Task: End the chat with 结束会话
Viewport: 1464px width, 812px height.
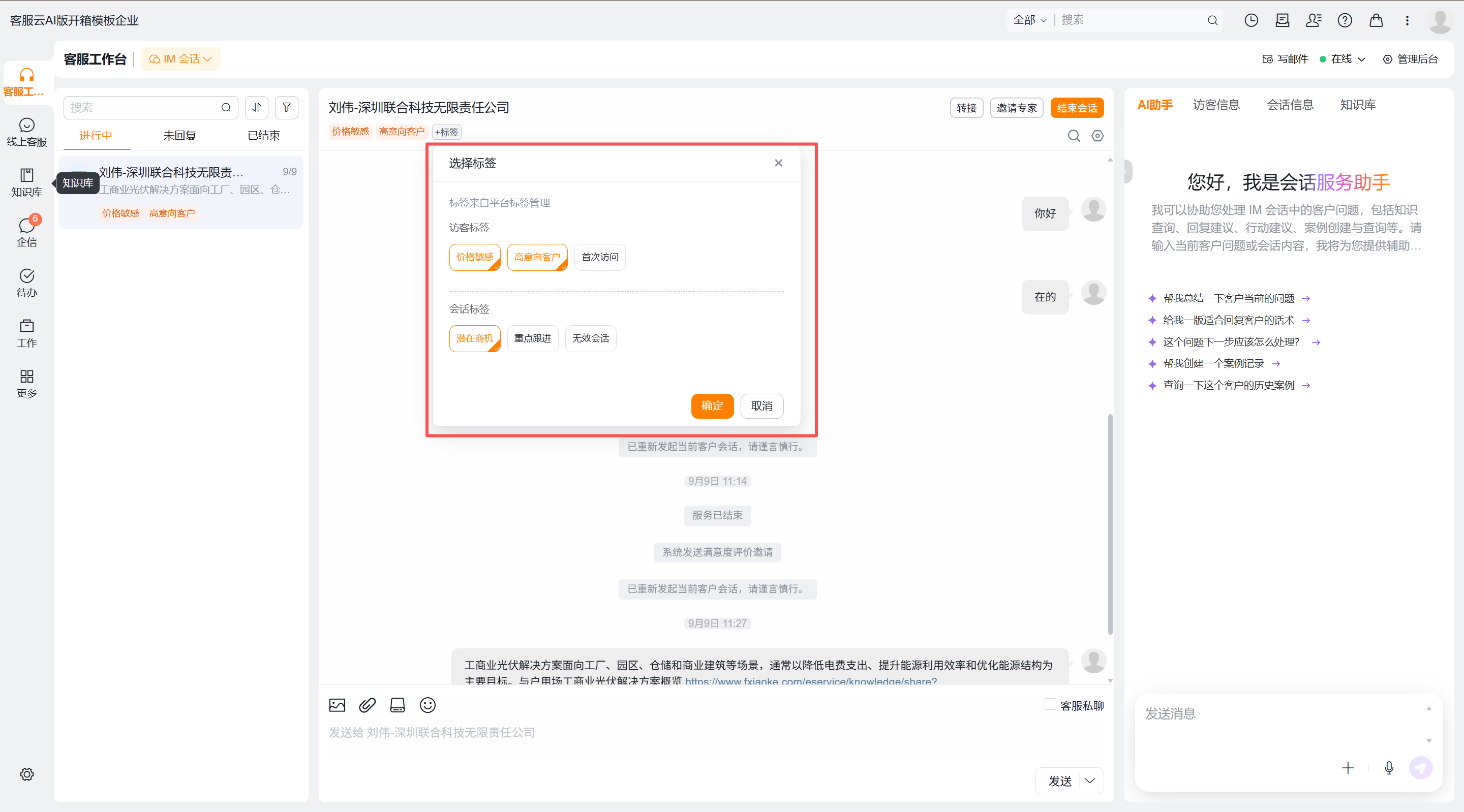Action: [x=1077, y=108]
